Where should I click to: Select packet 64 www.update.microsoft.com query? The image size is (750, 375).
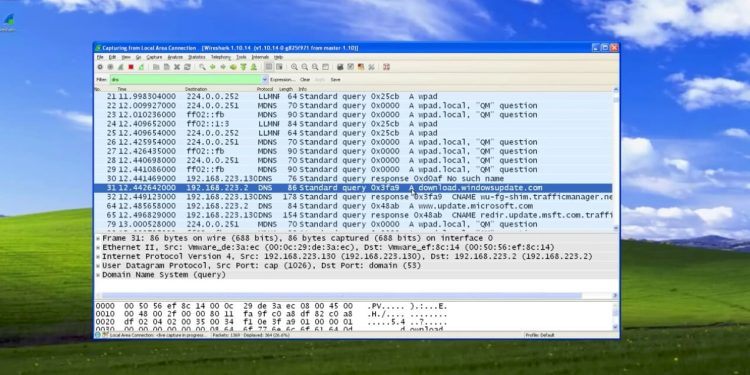coord(353,206)
